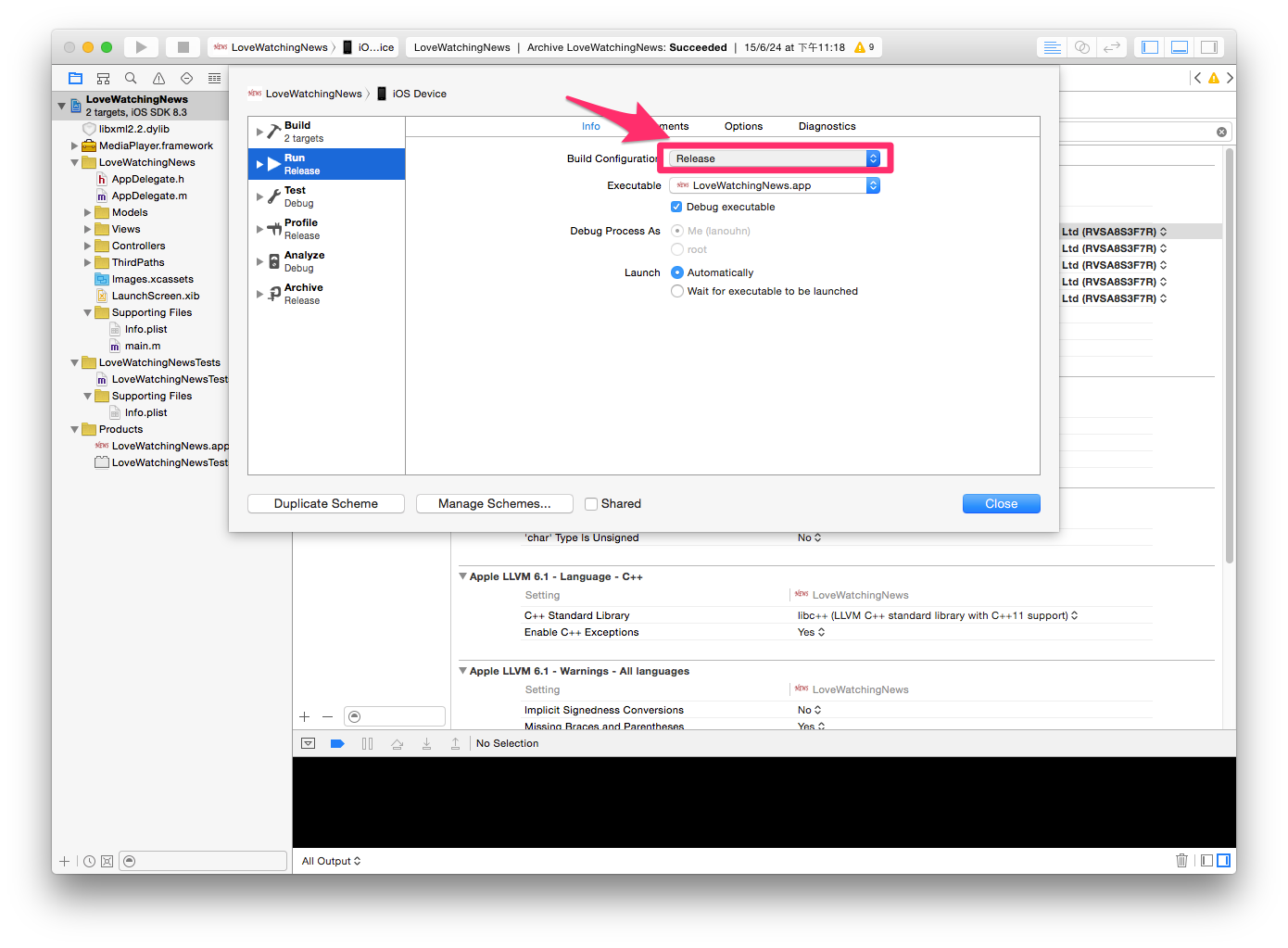
Task: Click the libxml2.2.dylib file in navigator
Action: (133, 130)
